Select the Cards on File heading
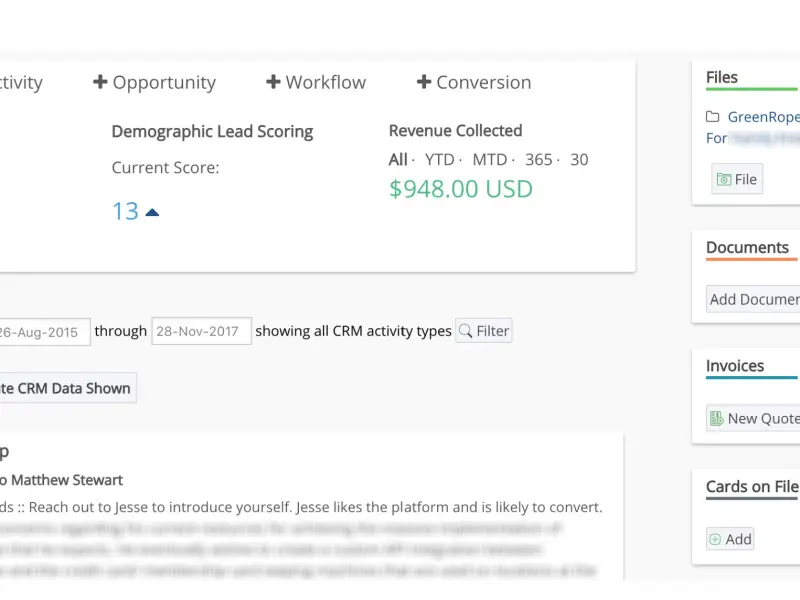800x600 pixels. (x=752, y=487)
